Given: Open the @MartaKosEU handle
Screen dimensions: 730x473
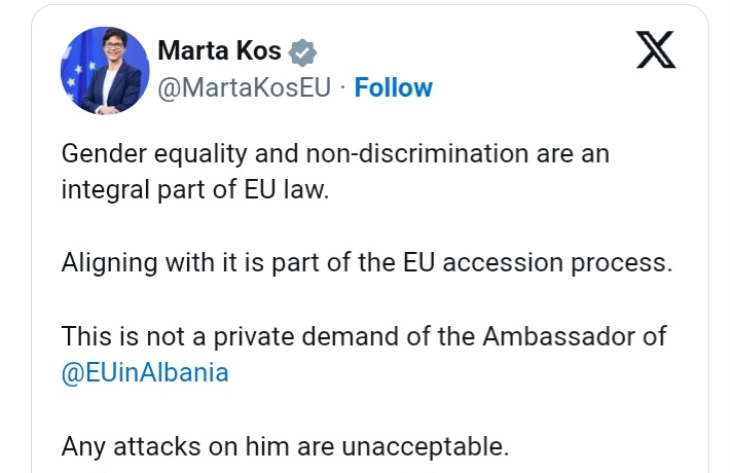Looking at the screenshot, I should (x=244, y=88).
